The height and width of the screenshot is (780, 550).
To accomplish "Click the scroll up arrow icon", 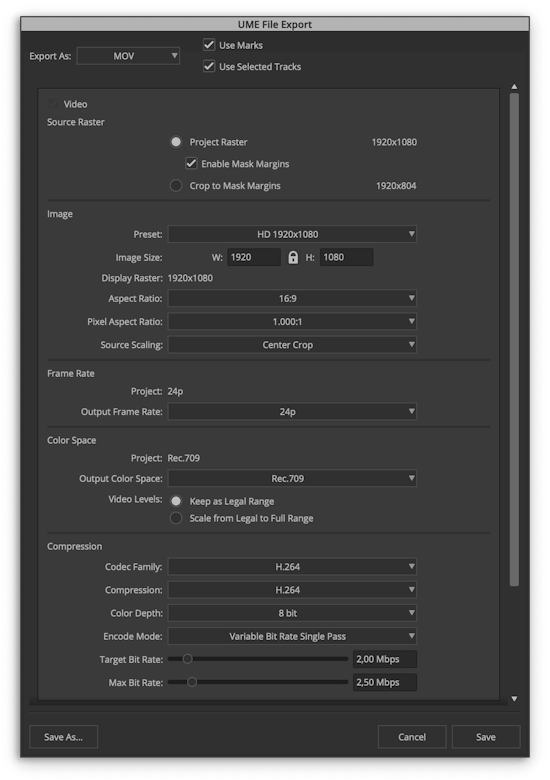I will pyautogui.click(x=514, y=87).
